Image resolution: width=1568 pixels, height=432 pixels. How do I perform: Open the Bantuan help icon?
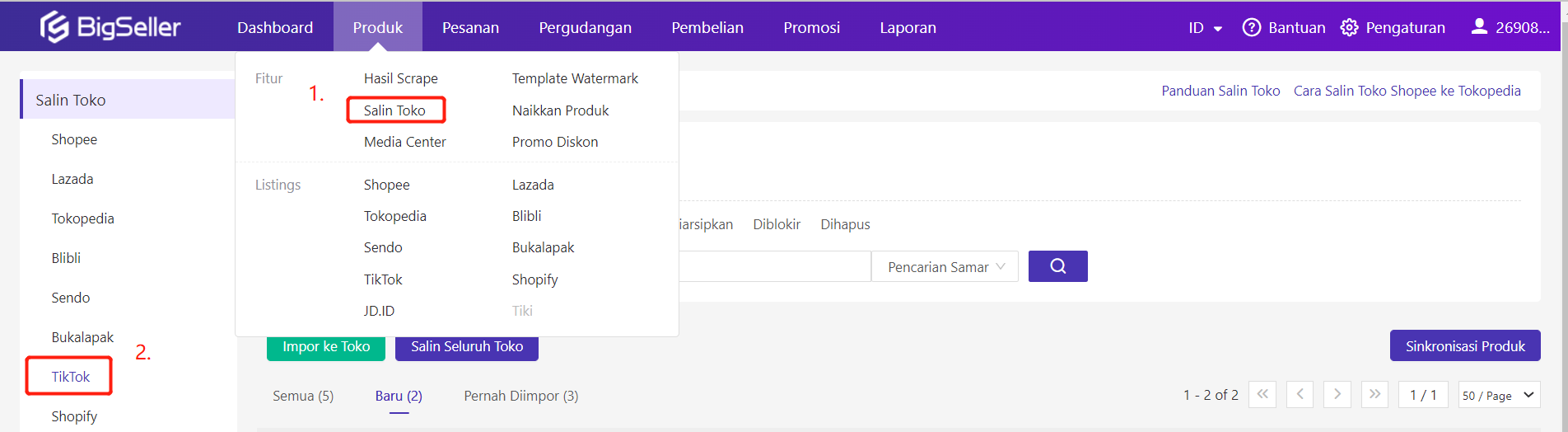click(x=1251, y=27)
